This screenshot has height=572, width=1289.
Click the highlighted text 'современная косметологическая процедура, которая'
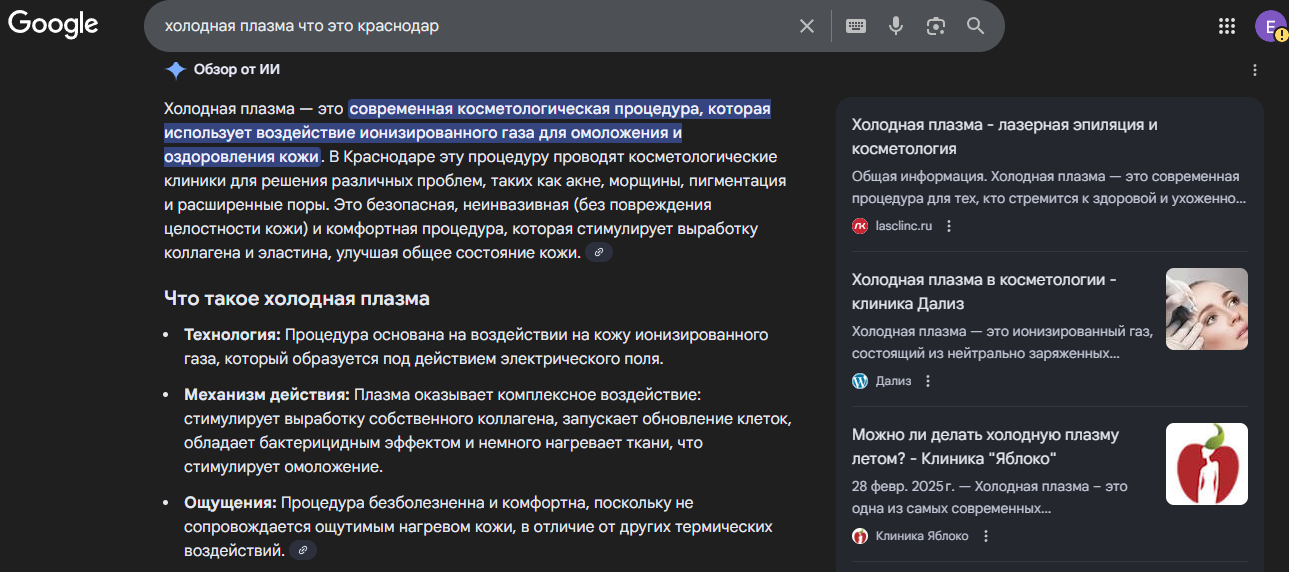(x=560, y=108)
